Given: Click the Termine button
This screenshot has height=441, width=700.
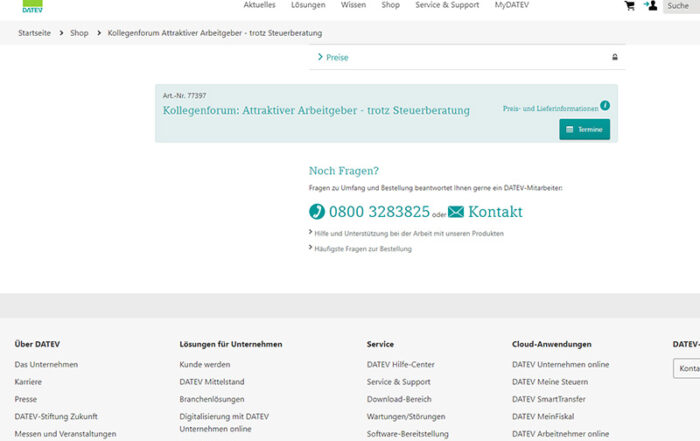Looking at the screenshot, I should (584, 129).
